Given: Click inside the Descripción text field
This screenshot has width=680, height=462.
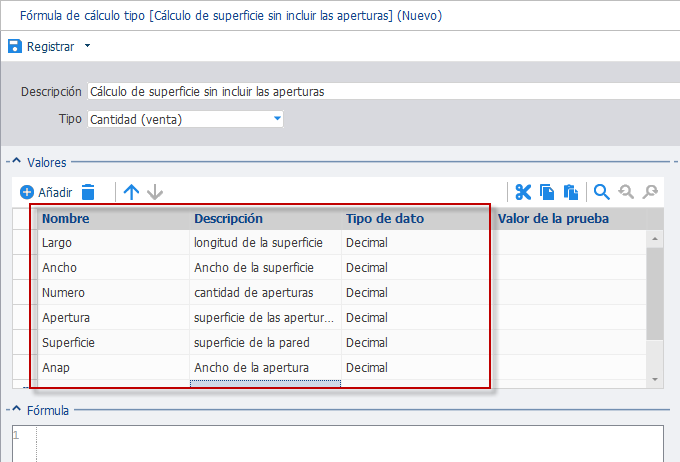Looking at the screenshot, I should click(x=383, y=92).
